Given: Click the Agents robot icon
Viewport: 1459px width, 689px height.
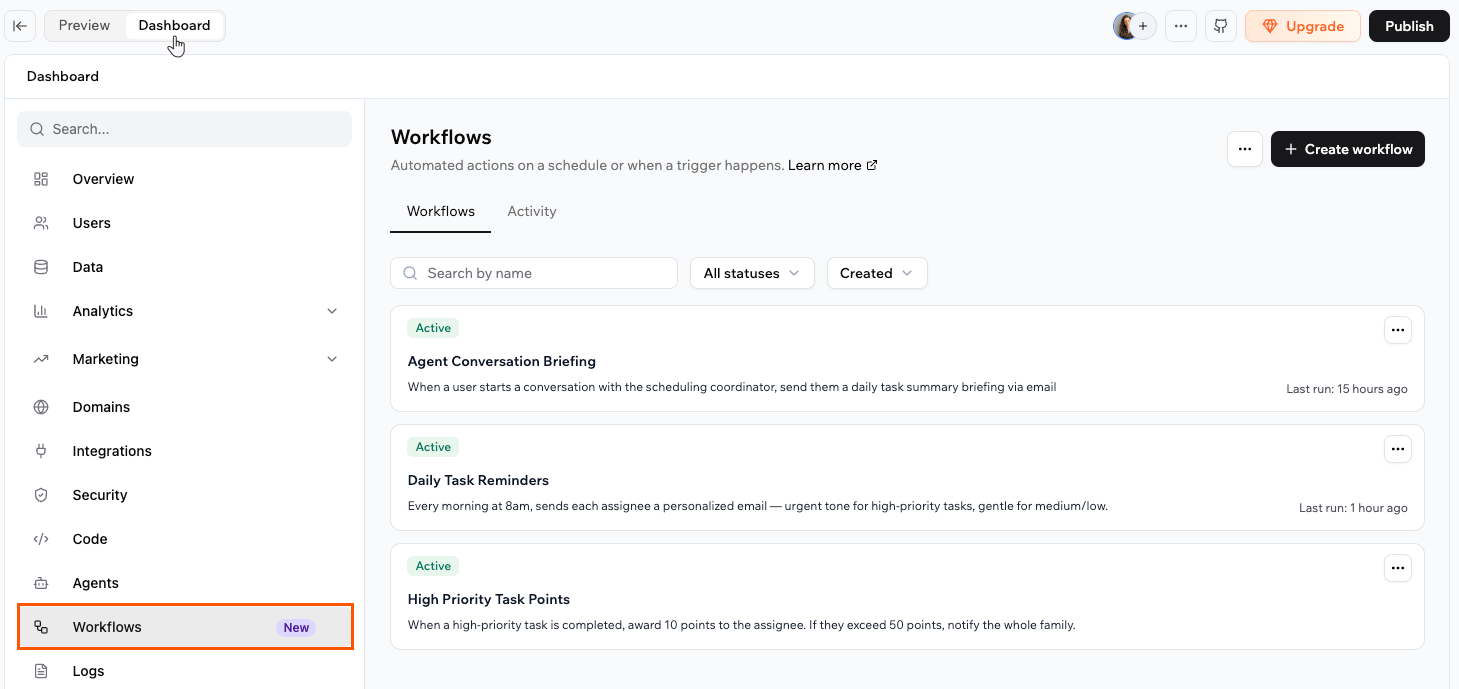Looking at the screenshot, I should tap(41, 583).
